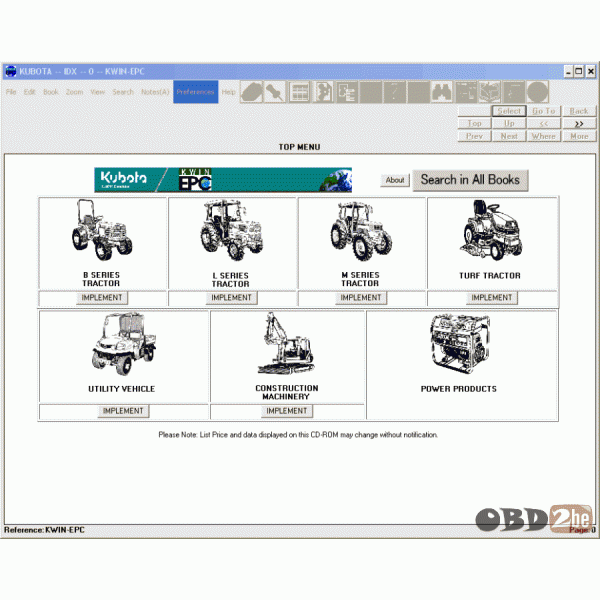
Task: Click the << rewind navigation button
Action: click(544, 124)
